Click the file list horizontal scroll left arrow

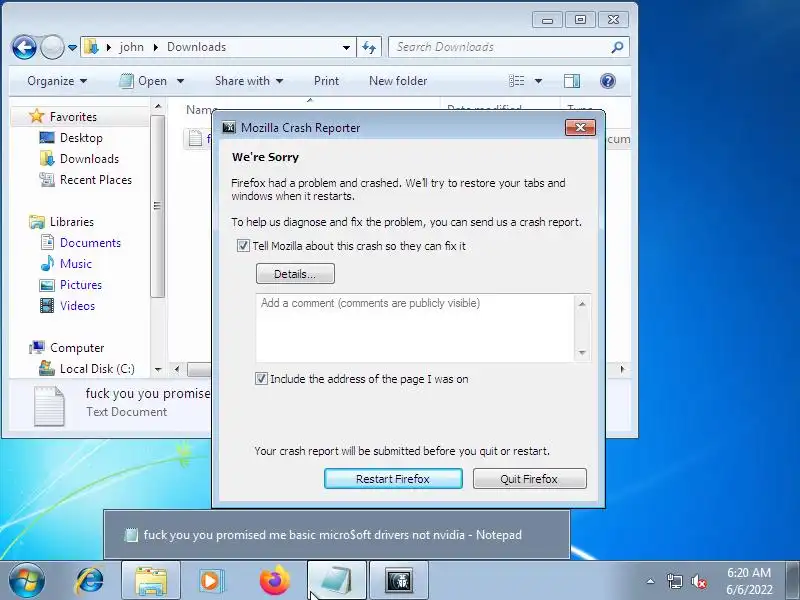177,369
